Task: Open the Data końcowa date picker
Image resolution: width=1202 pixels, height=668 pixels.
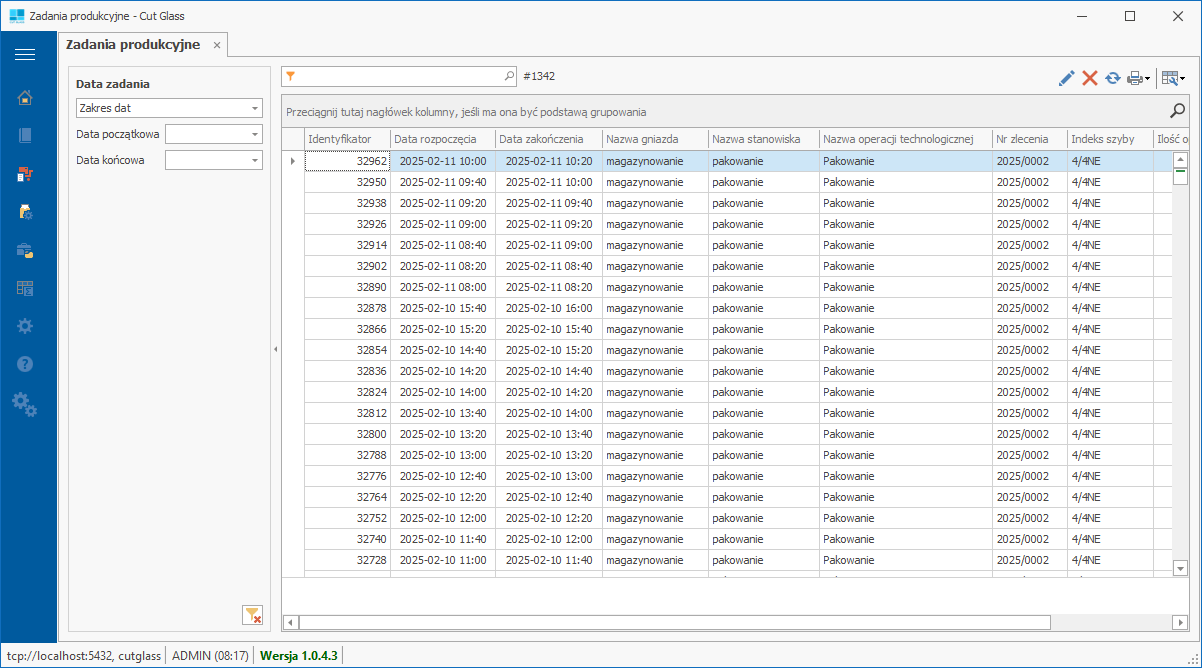Action: (255, 160)
